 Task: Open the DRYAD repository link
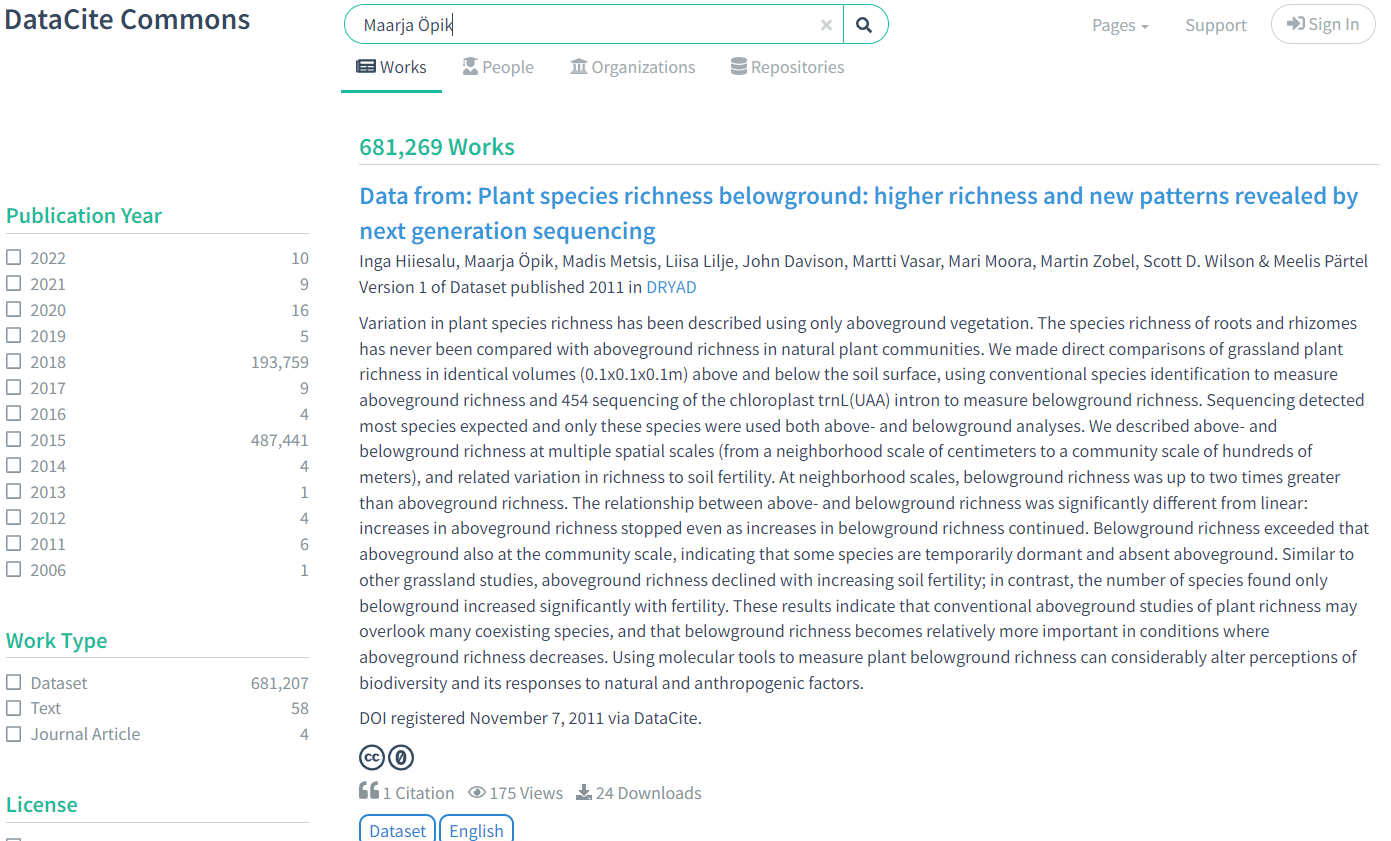(671, 287)
